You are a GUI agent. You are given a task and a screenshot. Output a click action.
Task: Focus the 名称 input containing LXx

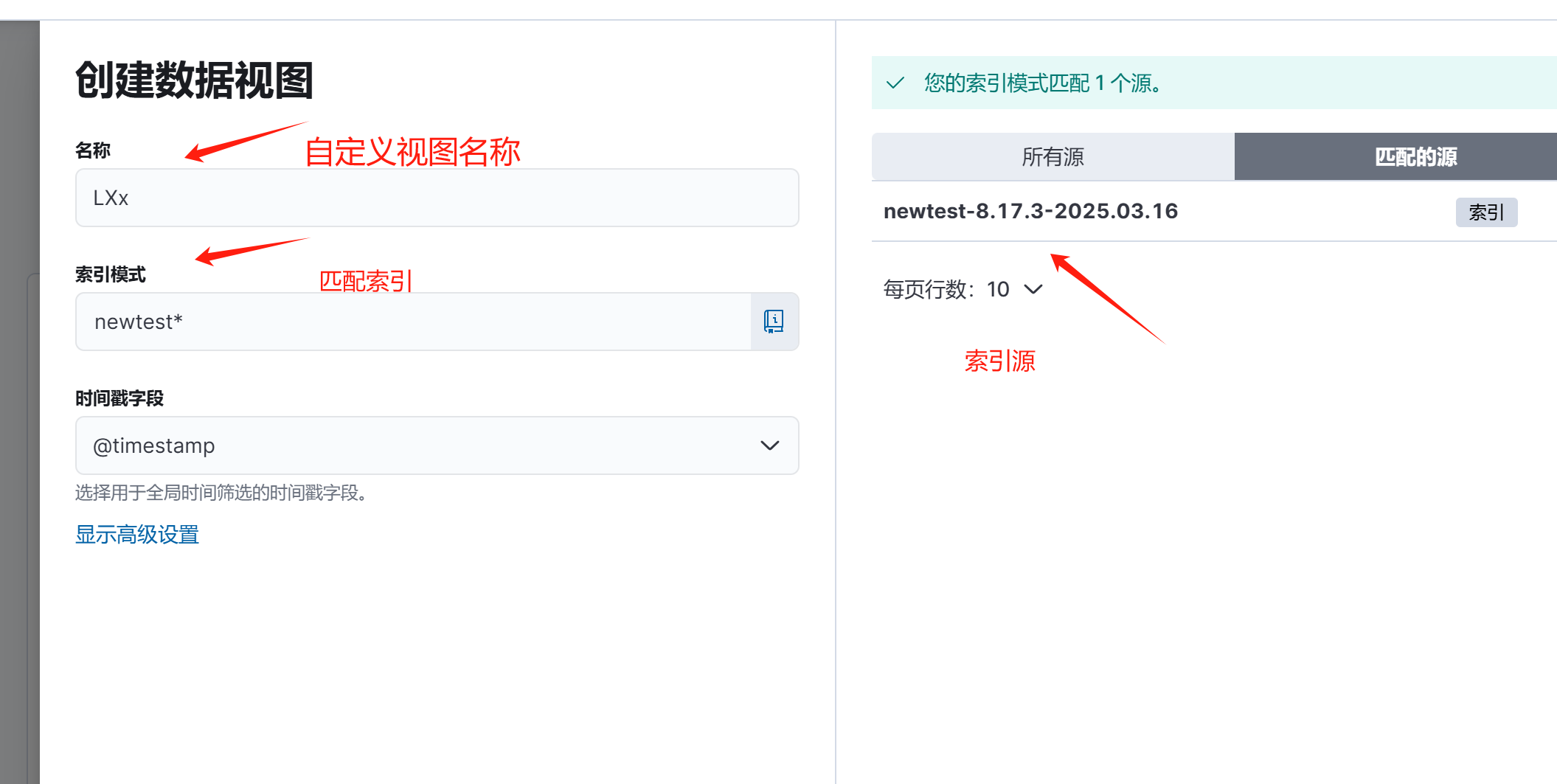tap(437, 198)
